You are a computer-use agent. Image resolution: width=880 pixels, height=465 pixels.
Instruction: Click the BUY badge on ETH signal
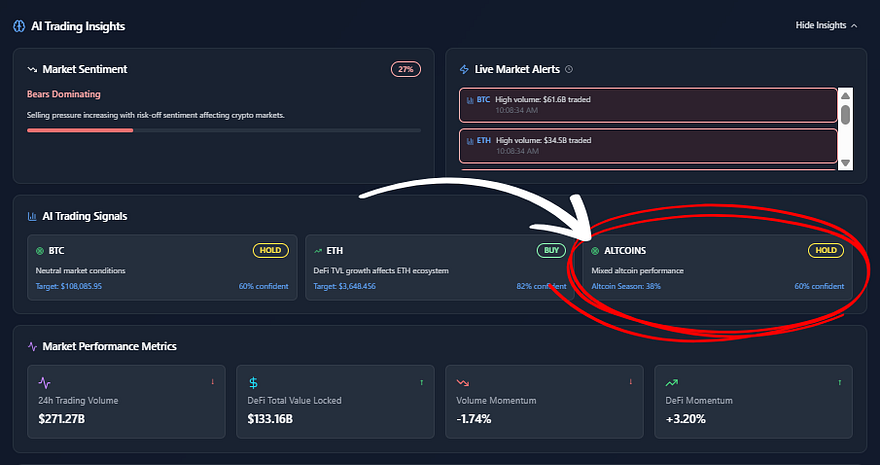tap(551, 250)
